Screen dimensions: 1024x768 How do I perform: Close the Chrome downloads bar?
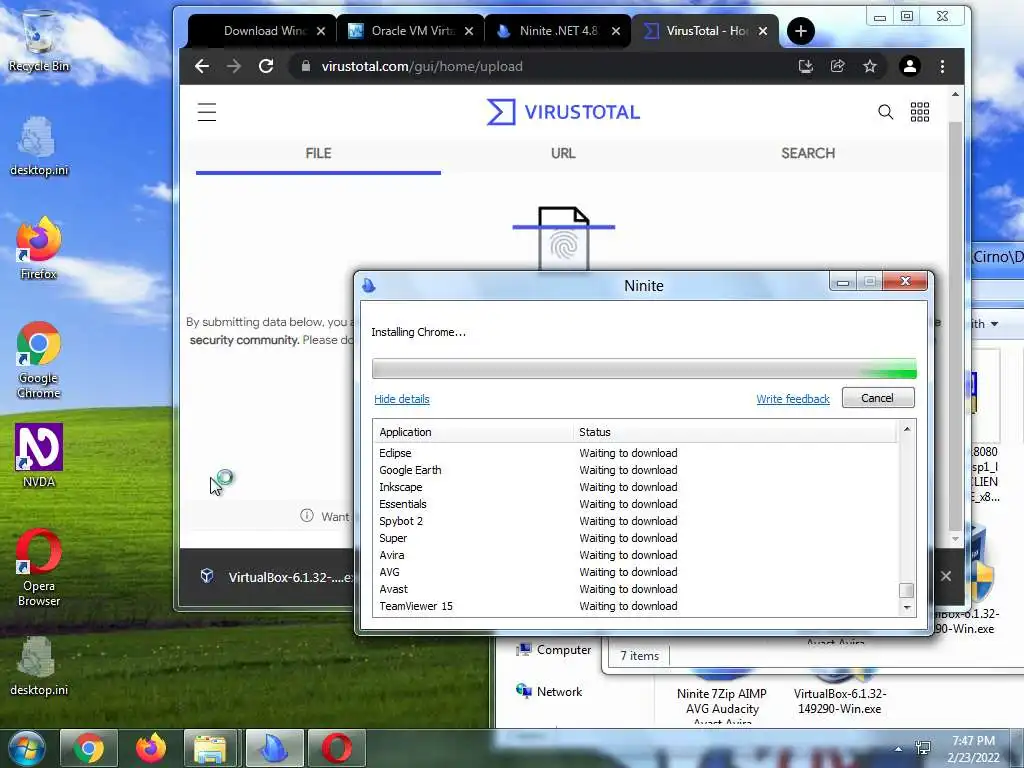[x=946, y=576]
